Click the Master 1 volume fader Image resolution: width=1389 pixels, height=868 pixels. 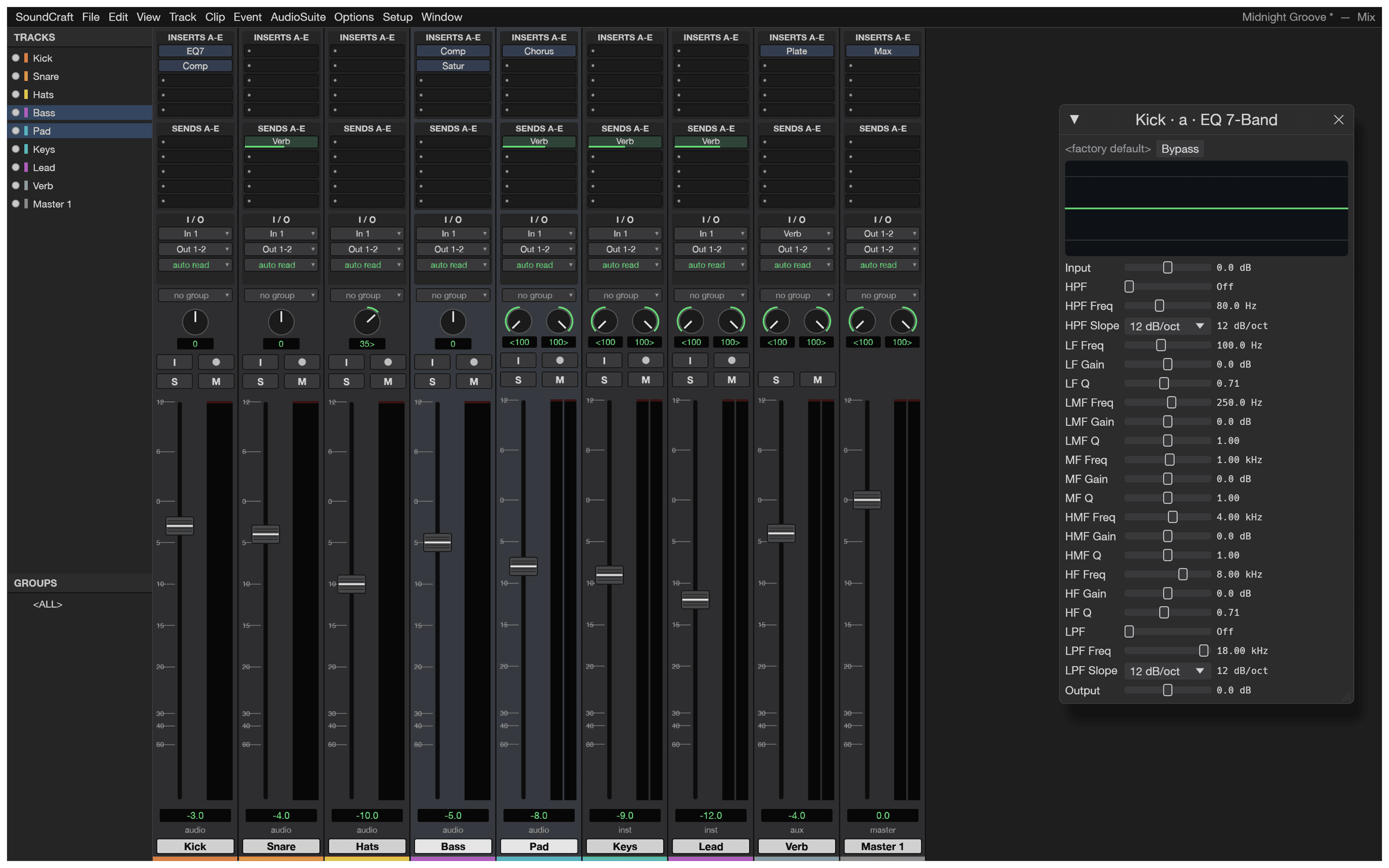tap(867, 499)
